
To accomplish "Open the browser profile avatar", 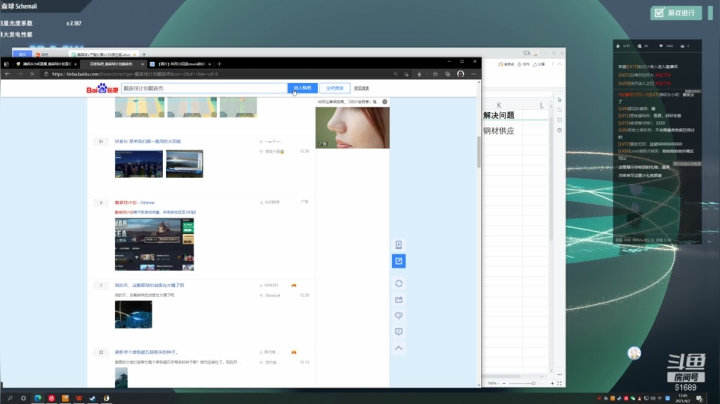I will click(461, 74).
